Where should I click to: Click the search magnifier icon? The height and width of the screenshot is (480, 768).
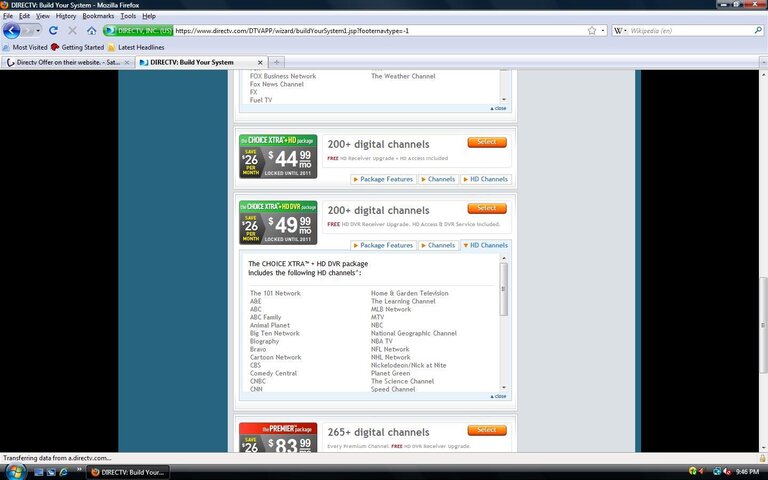[x=758, y=30]
